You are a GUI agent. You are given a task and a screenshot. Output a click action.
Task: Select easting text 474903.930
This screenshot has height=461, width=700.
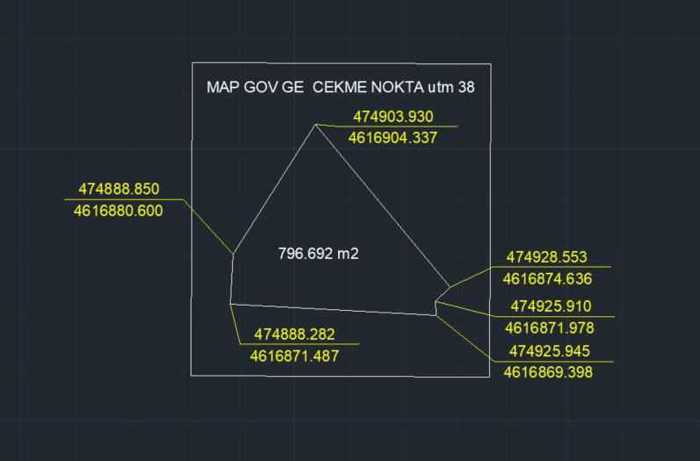tap(393, 116)
